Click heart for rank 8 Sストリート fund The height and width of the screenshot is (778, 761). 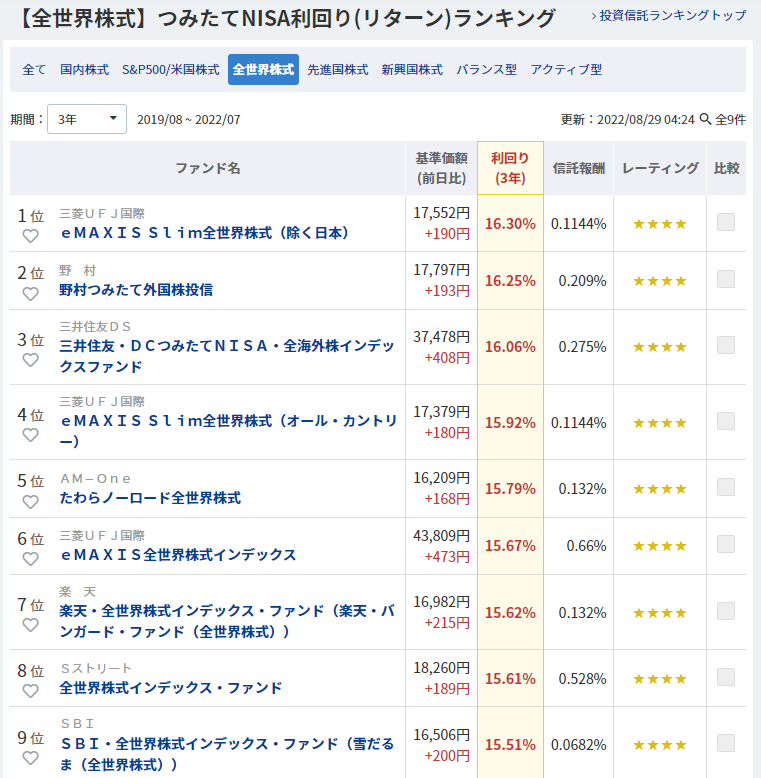(31, 691)
